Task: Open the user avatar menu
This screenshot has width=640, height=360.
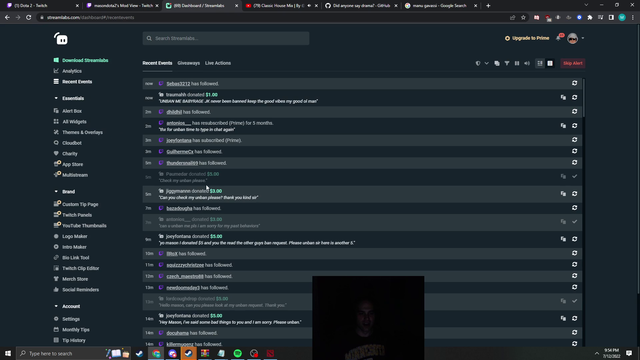Action: coord(573,38)
